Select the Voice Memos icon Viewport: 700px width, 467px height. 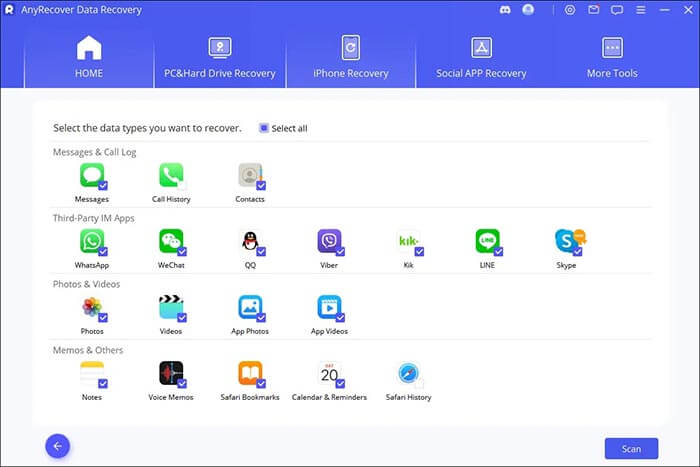tap(171, 373)
